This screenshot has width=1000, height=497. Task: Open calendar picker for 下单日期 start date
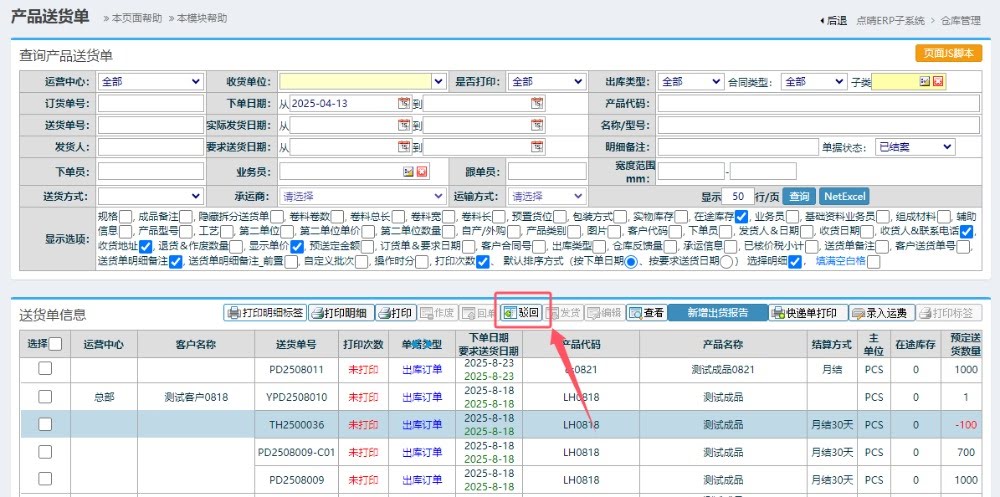pos(404,103)
